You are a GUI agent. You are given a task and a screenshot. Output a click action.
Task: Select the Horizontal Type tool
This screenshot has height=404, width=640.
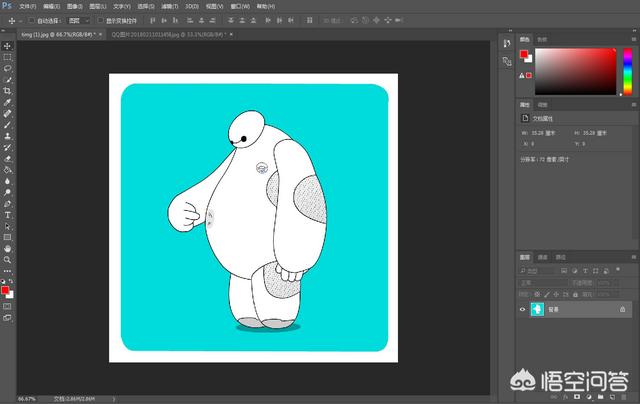[7, 215]
